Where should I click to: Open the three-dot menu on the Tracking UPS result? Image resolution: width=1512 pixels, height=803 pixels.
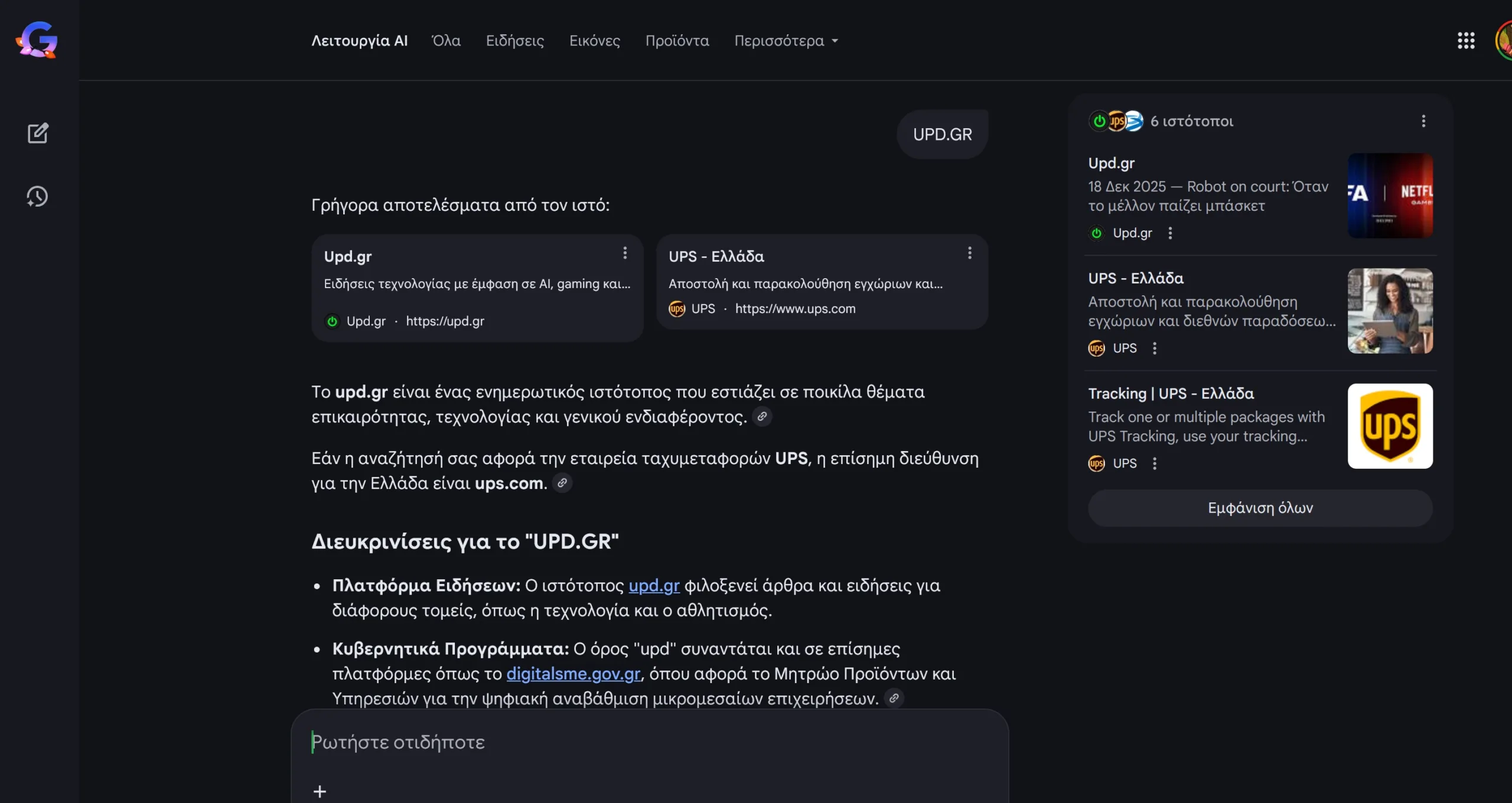coord(1155,463)
